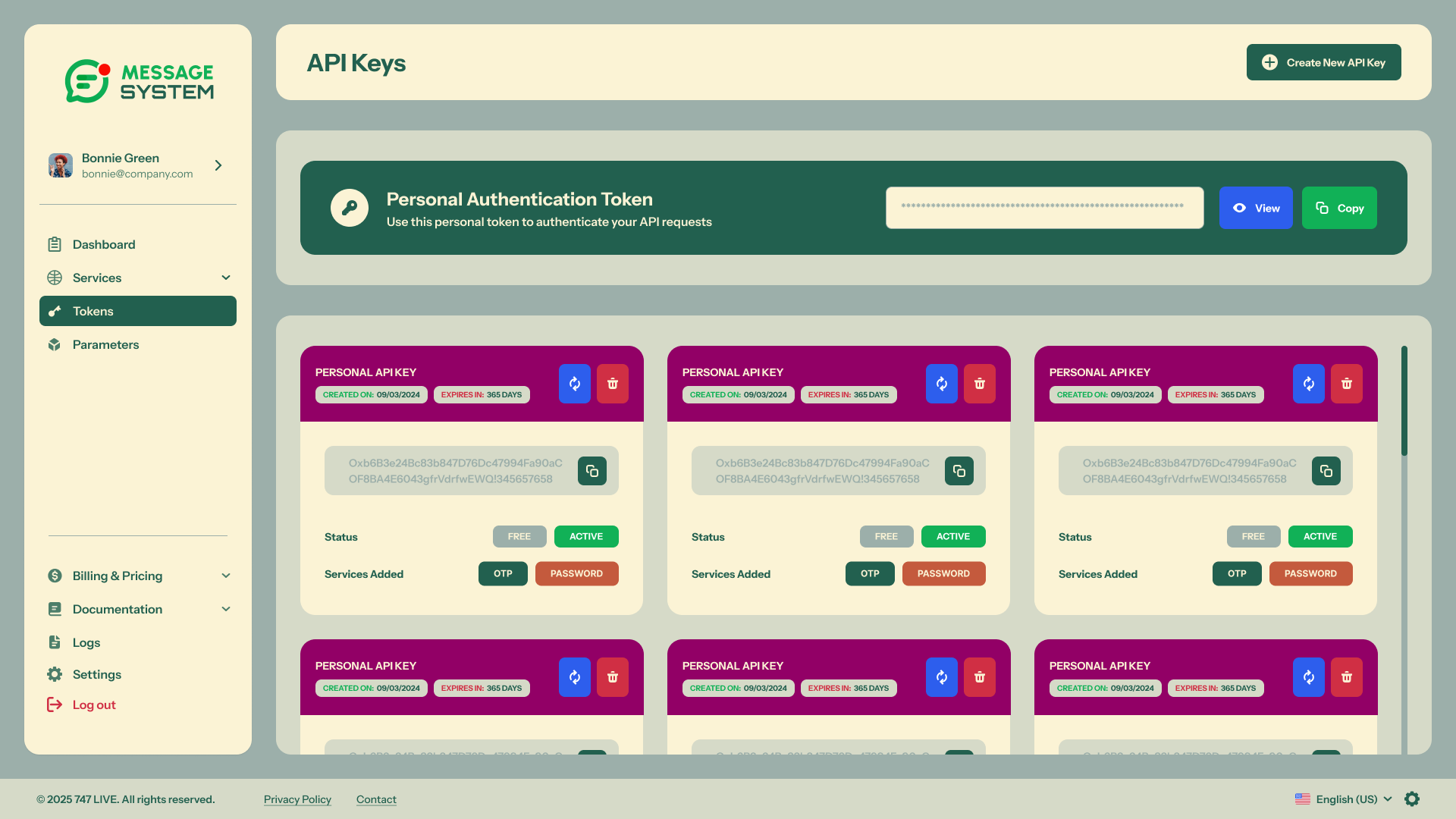Delete the right top-row API key
Viewport: 1456px width, 819px height.
(1347, 384)
